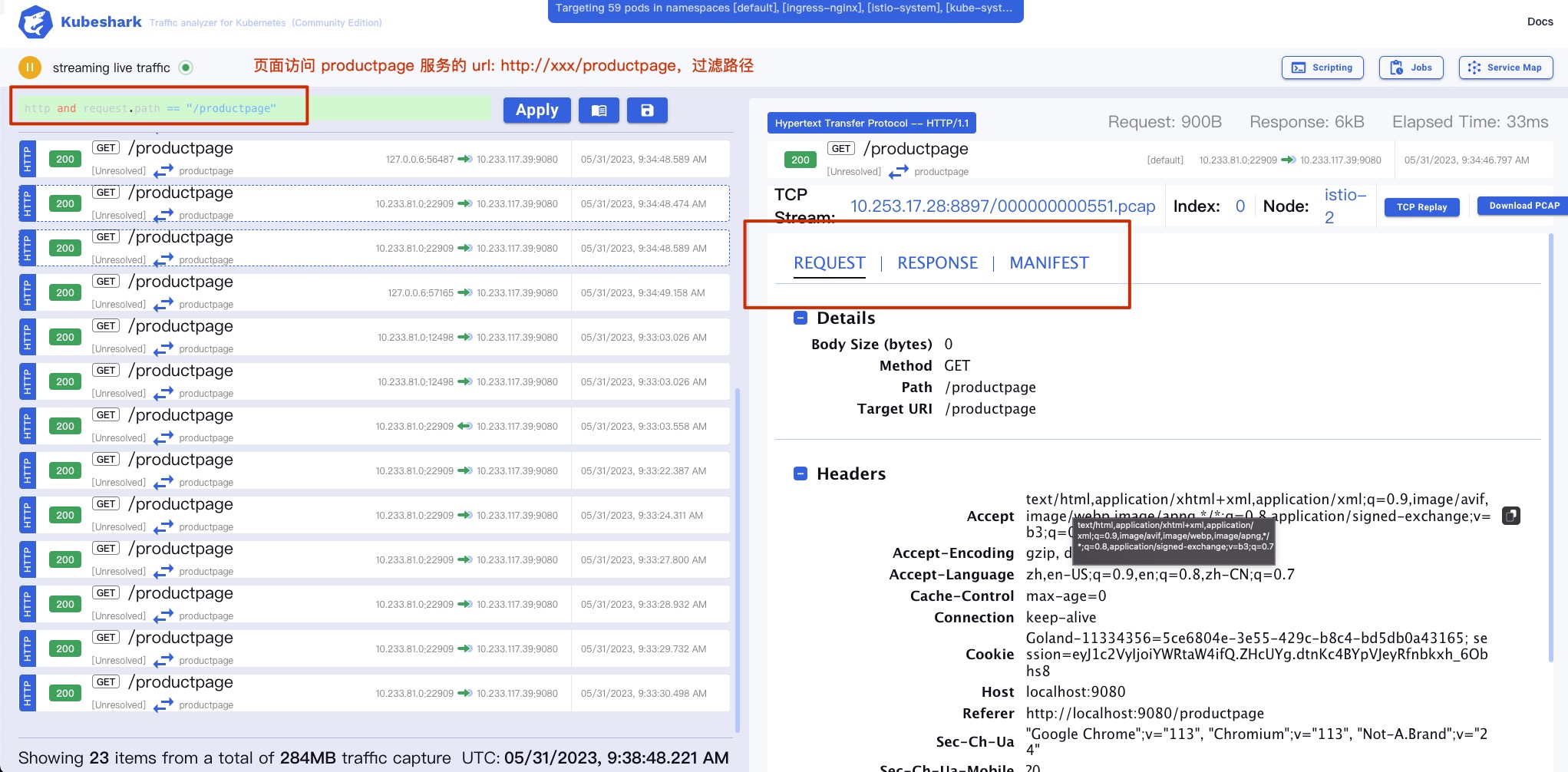Click the 200 status badge of 9:33:29.732 entry
This screenshot has height=772, width=1568.
coord(65,648)
